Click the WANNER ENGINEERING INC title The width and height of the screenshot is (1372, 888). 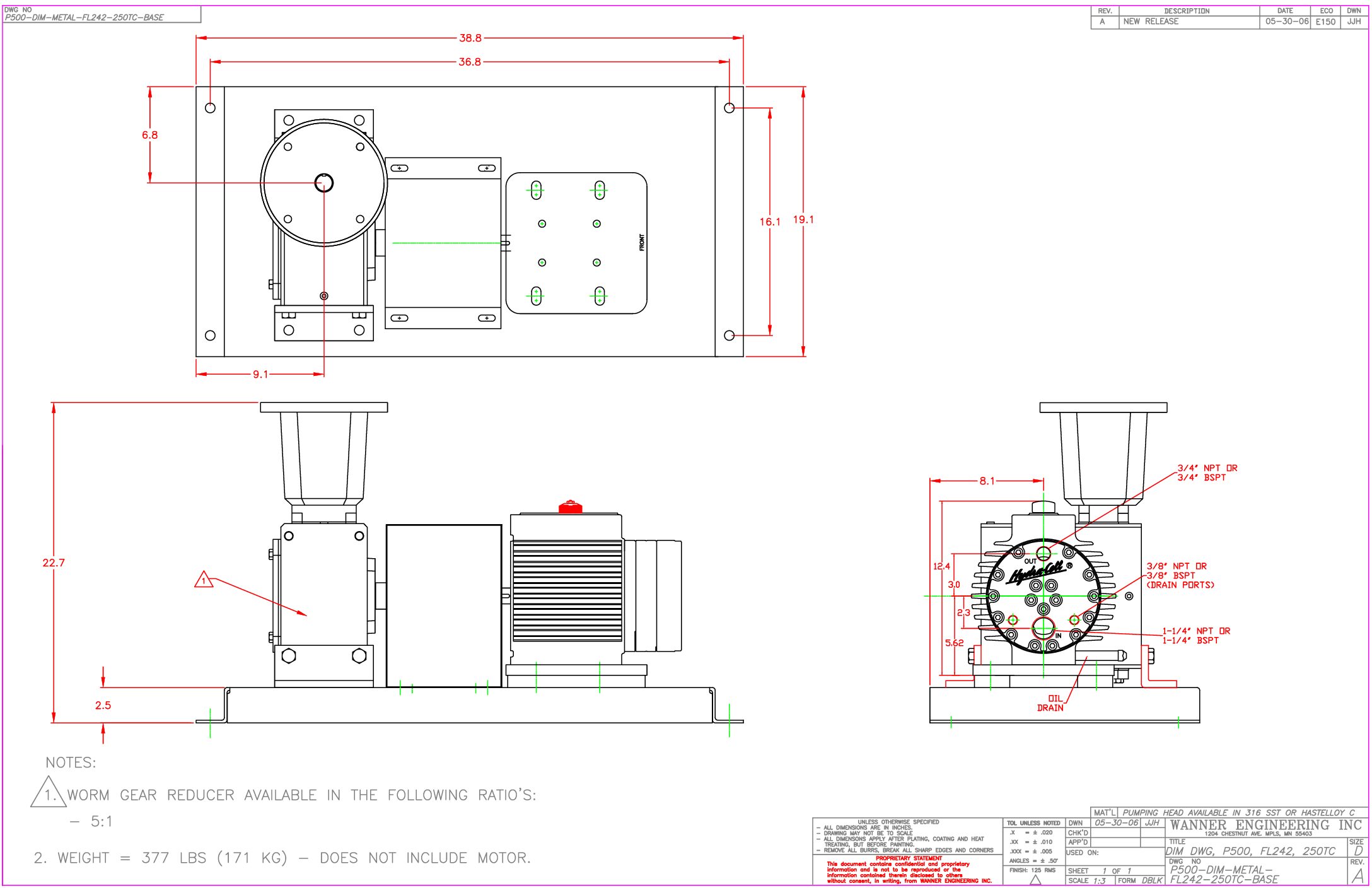point(1265,825)
